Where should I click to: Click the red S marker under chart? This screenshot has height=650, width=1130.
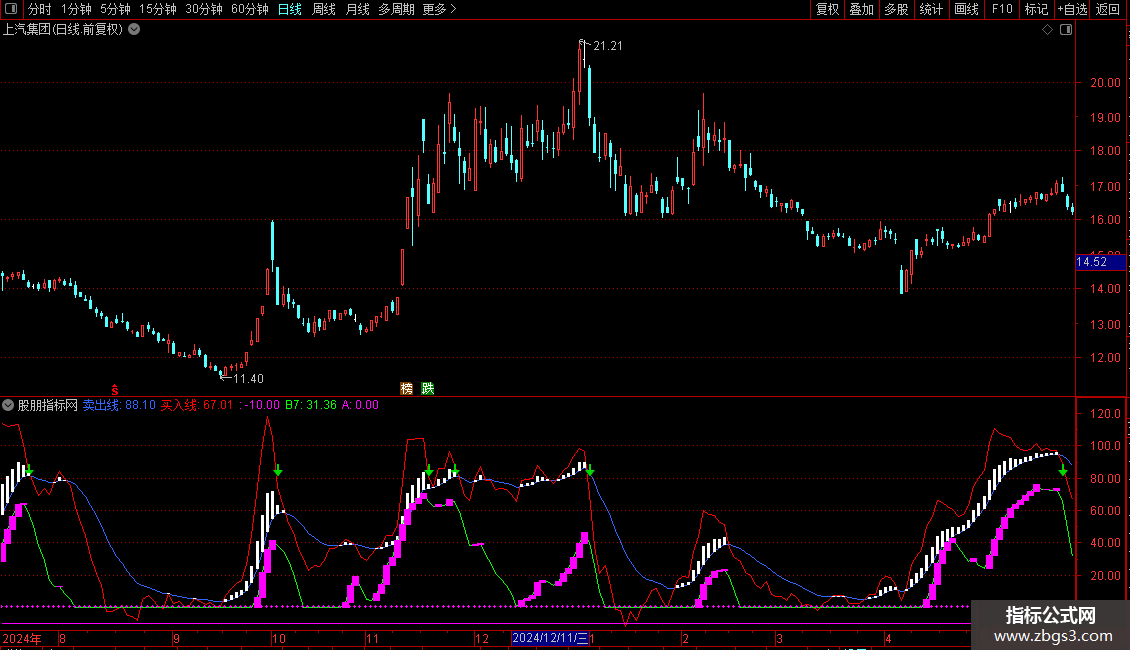click(x=115, y=390)
